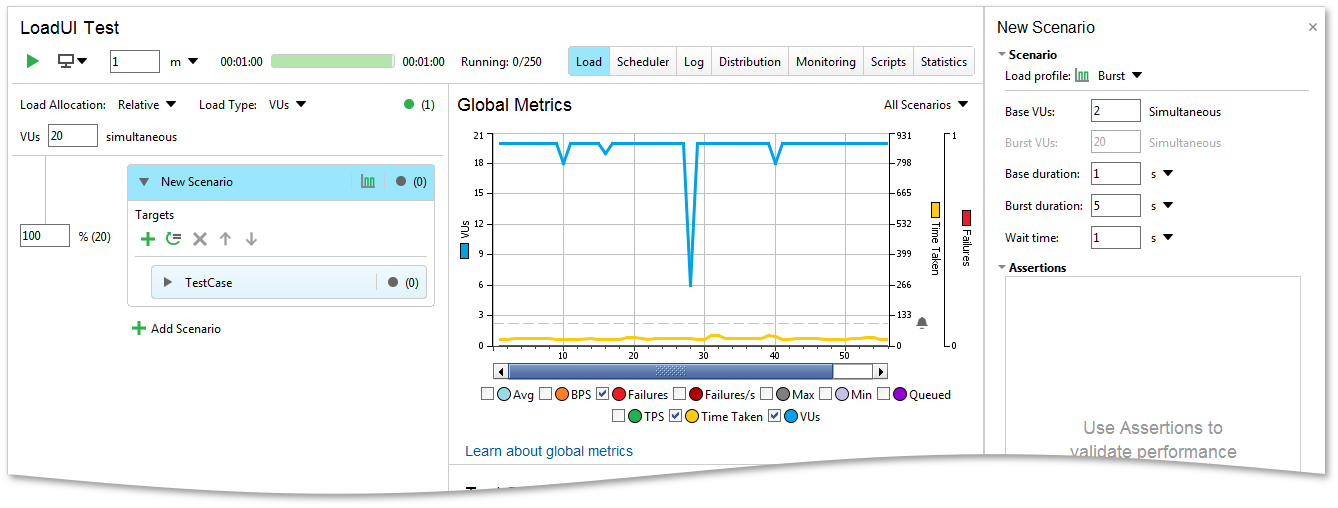Click chart scrollbar left arrow

[501, 371]
